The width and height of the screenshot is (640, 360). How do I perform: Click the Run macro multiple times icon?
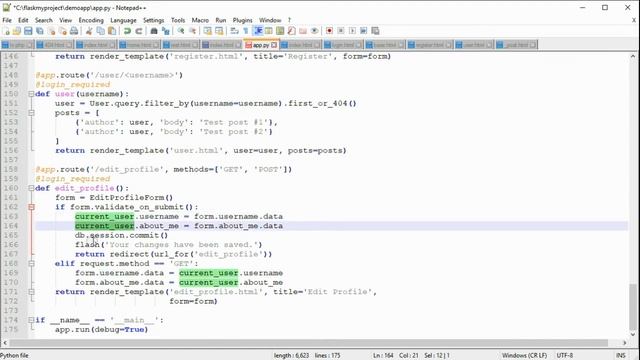coord(364,31)
